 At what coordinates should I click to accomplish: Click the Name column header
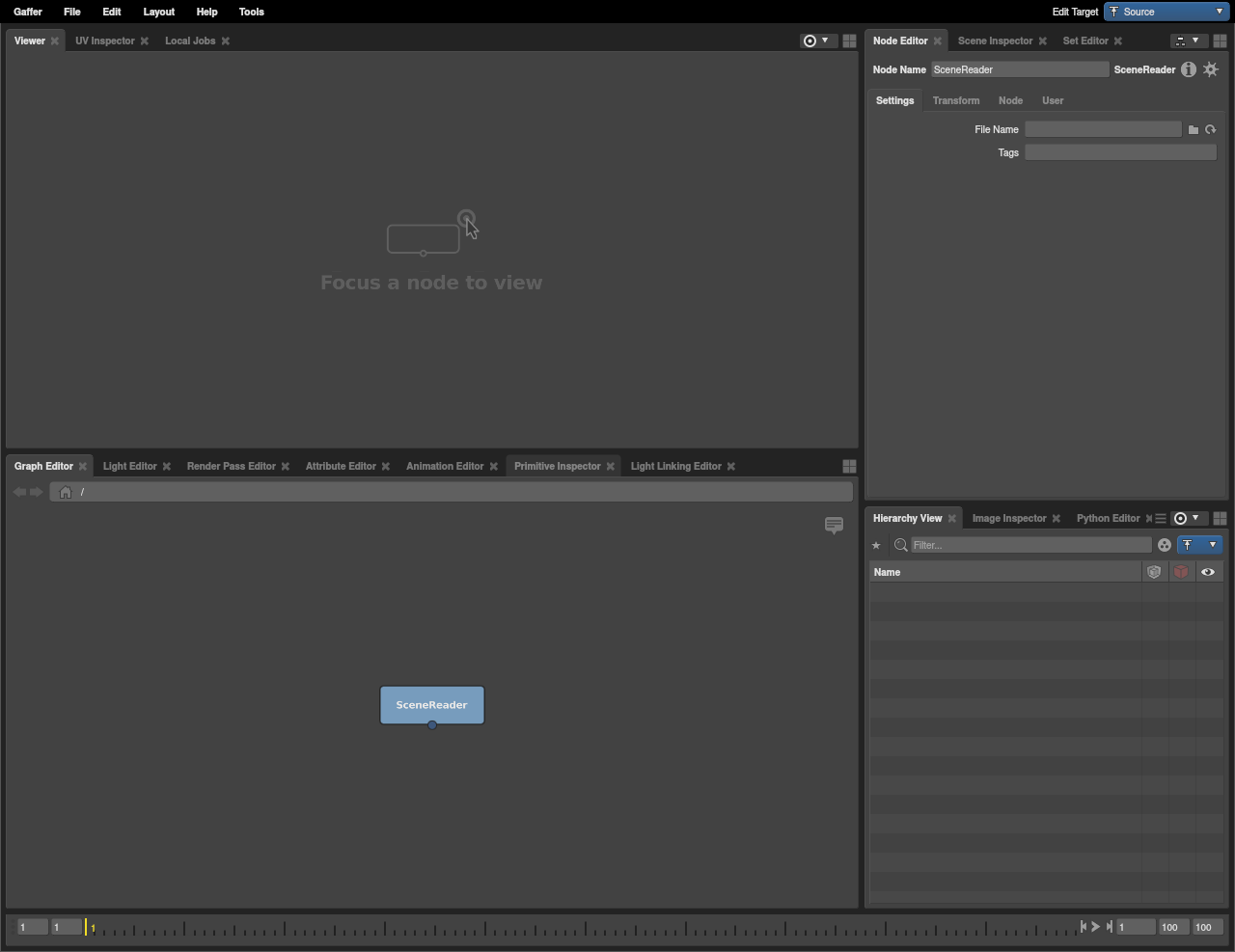coord(1005,572)
